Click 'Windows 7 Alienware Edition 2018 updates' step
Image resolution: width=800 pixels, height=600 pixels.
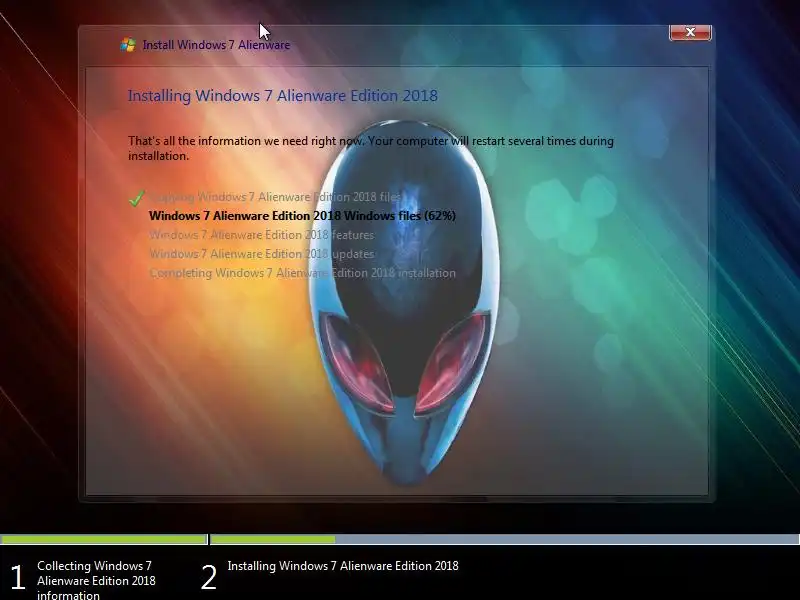coord(262,254)
